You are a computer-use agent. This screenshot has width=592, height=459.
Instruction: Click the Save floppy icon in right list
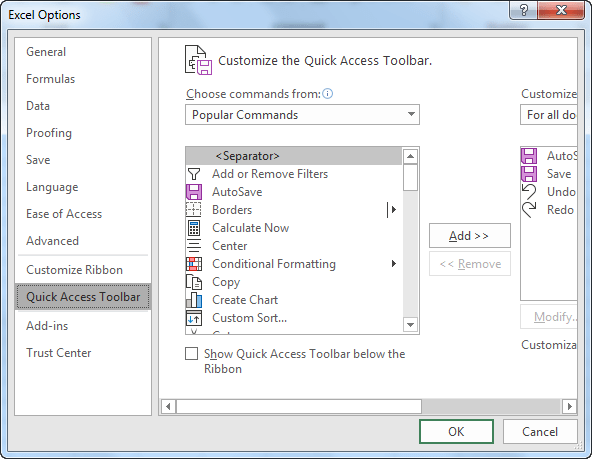529,174
